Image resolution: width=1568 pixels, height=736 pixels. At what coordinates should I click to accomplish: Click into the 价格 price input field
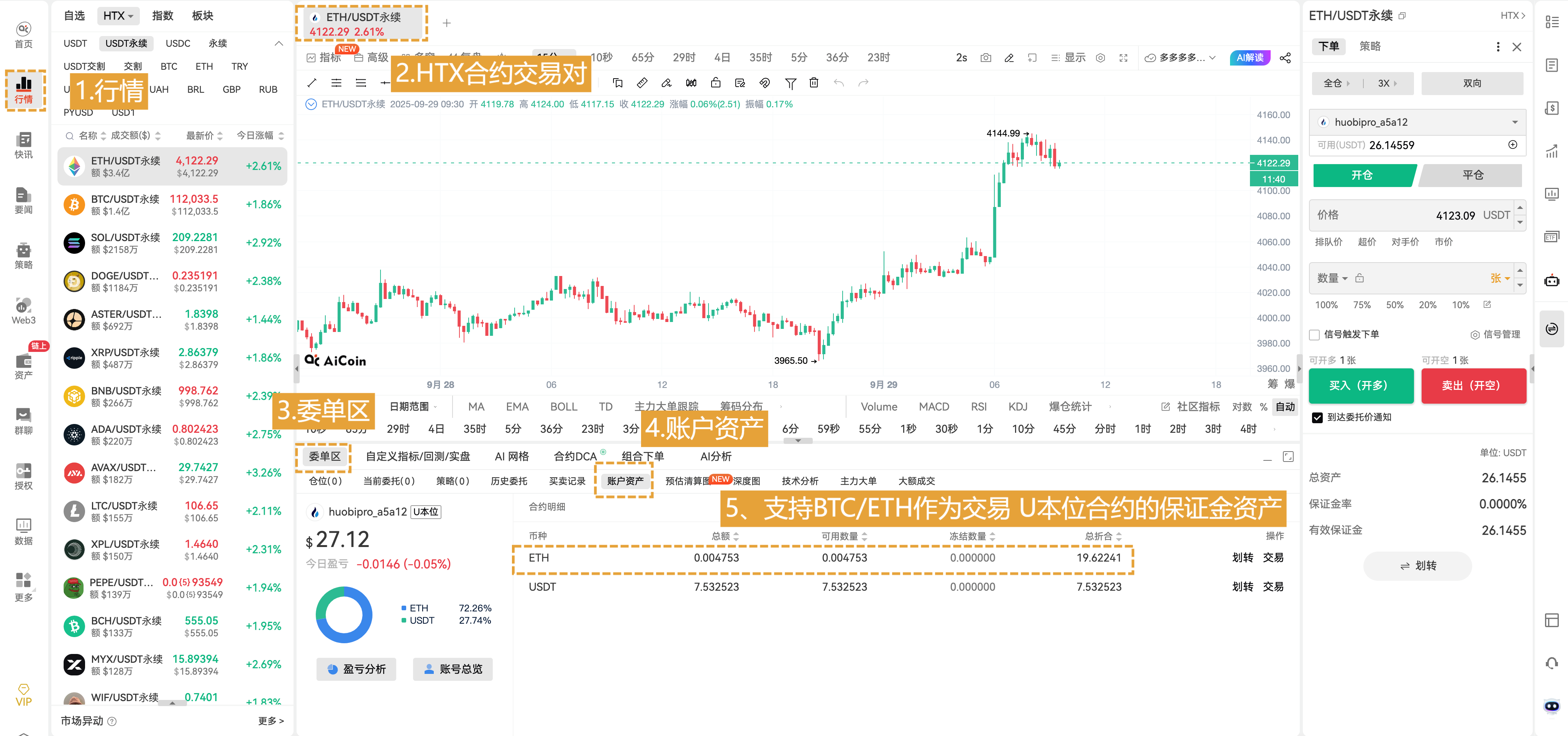[x=1412, y=215]
